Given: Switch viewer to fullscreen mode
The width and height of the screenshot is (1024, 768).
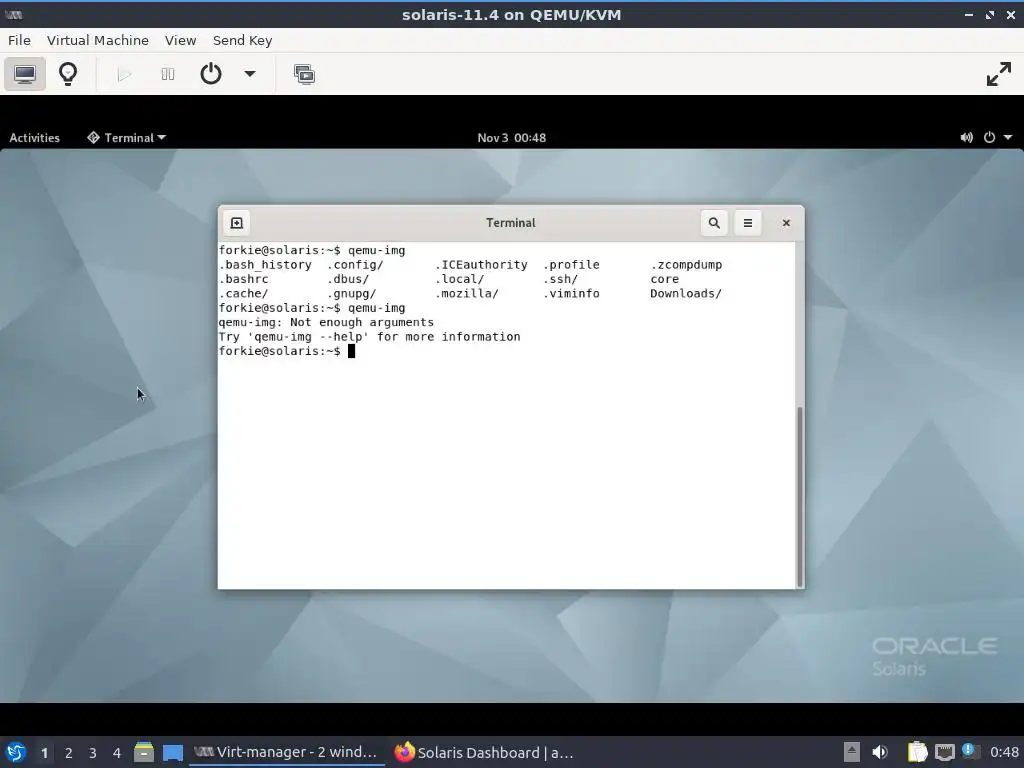Looking at the screenshot, I should tap(999, 74).
